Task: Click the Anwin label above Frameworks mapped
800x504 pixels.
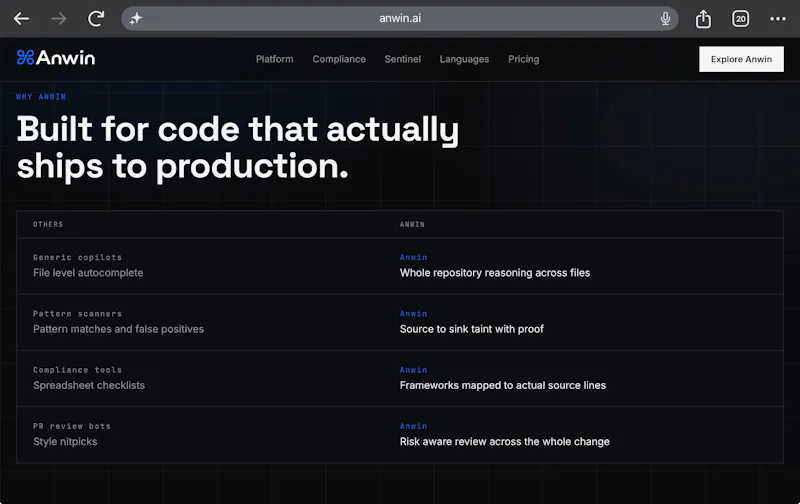Action: (x=413, y=369)
